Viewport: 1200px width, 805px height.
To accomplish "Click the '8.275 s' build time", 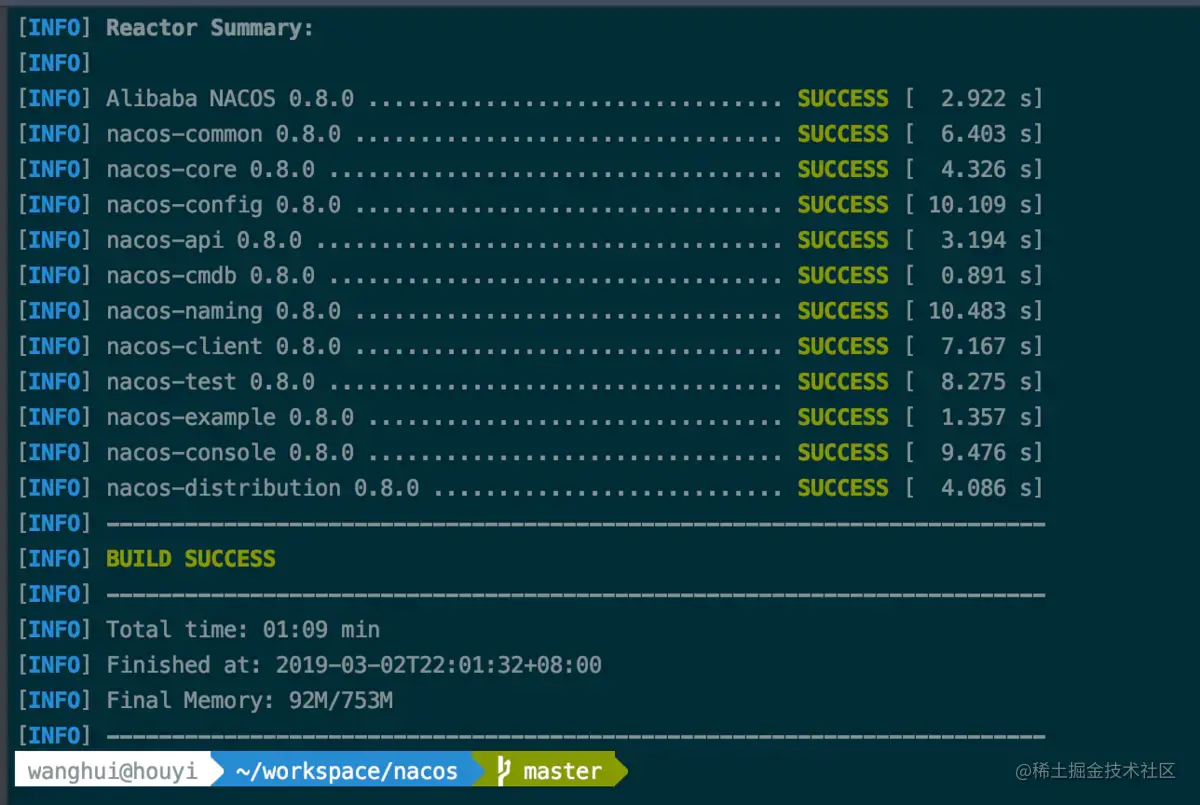I will (x=985, y=382).
